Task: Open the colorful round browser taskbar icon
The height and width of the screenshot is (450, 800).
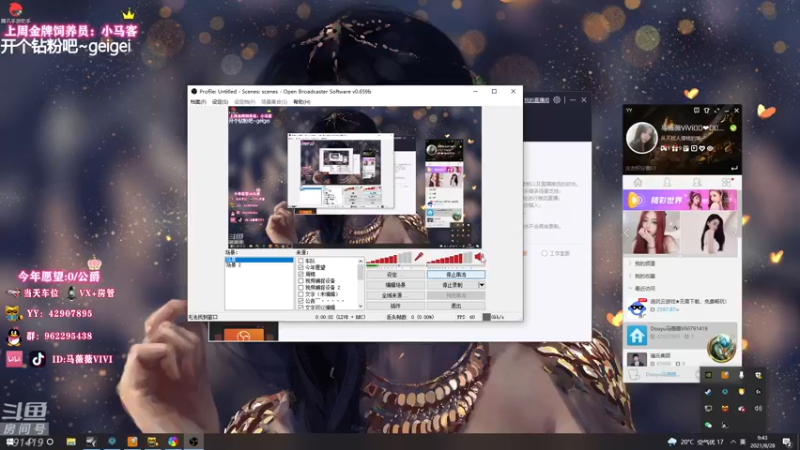Action: pos(173,441)
